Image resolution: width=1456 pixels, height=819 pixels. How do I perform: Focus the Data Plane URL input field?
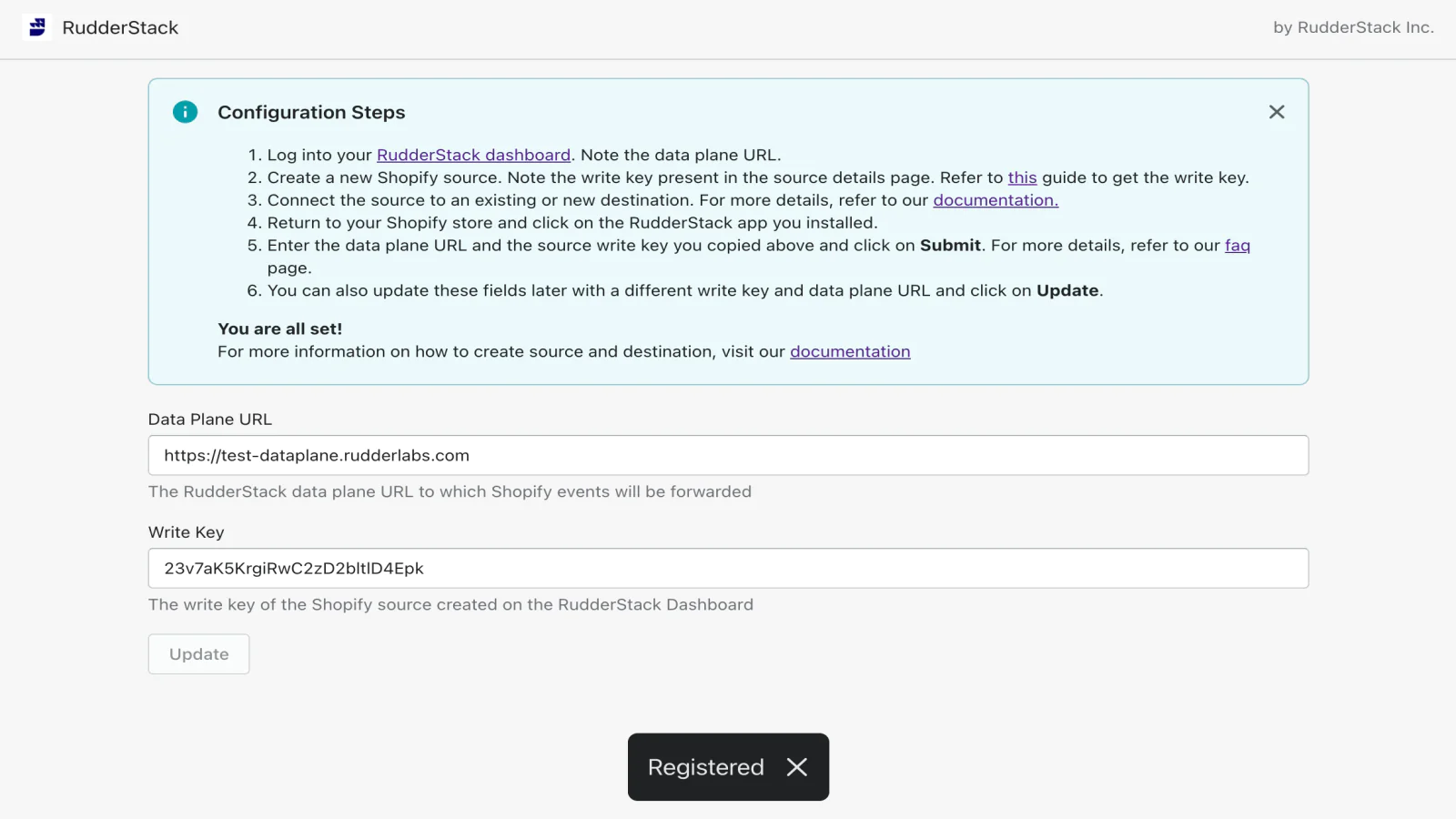tap(728, 455)
